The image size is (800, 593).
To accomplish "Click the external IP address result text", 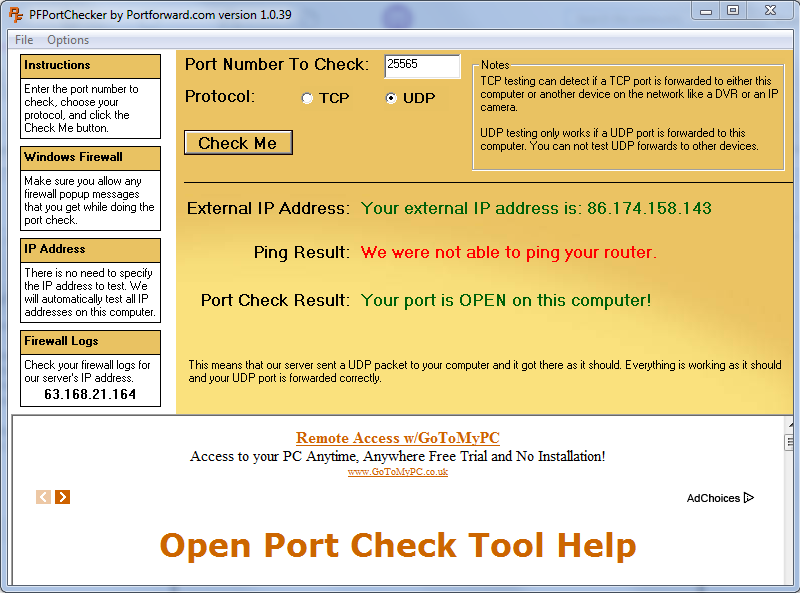I will point(536,208).
